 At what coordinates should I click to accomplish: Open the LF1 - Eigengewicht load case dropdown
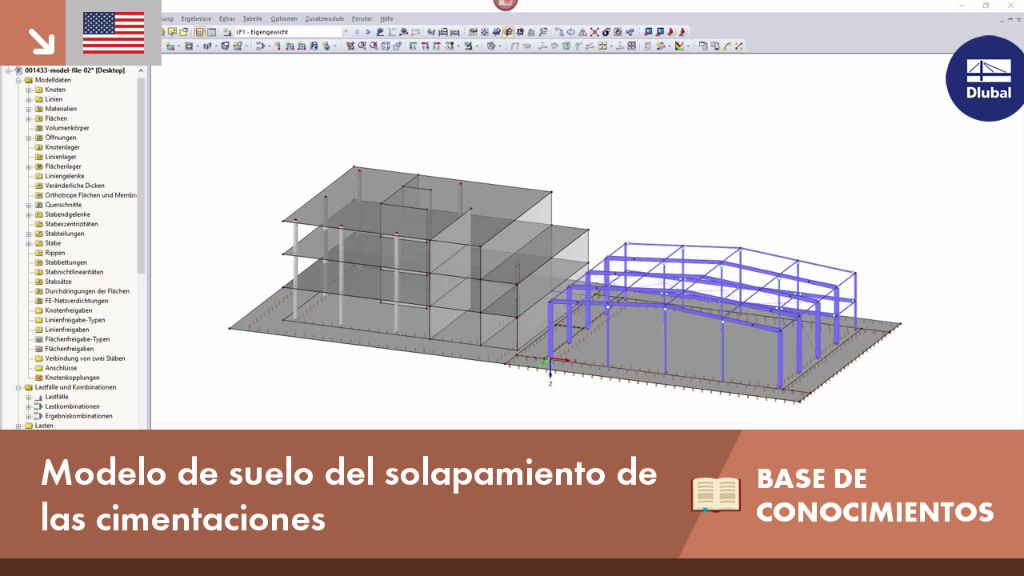point(345,31)
